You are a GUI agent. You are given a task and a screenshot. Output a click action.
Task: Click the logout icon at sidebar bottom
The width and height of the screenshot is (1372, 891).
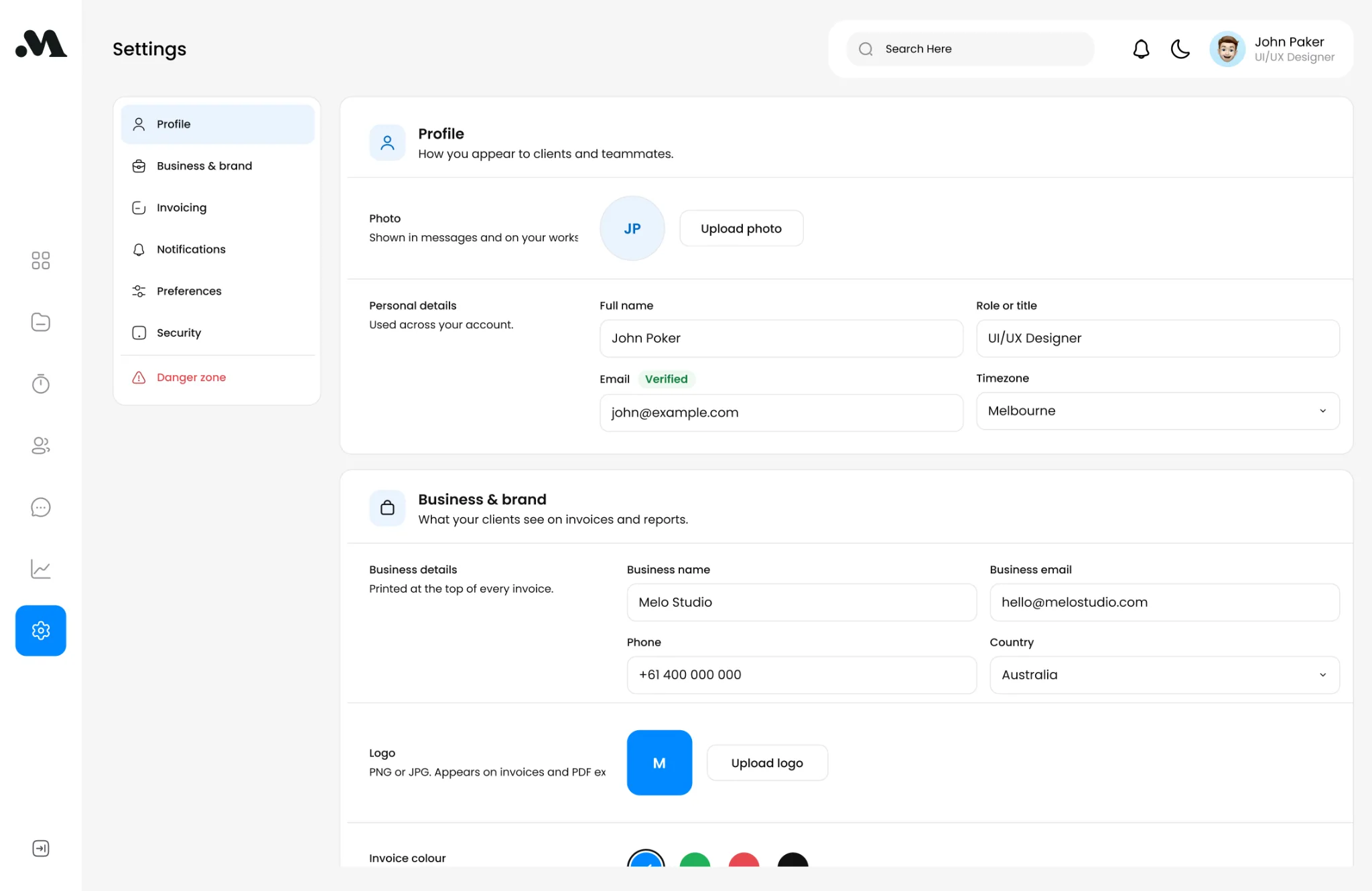(x=41, y=848)
